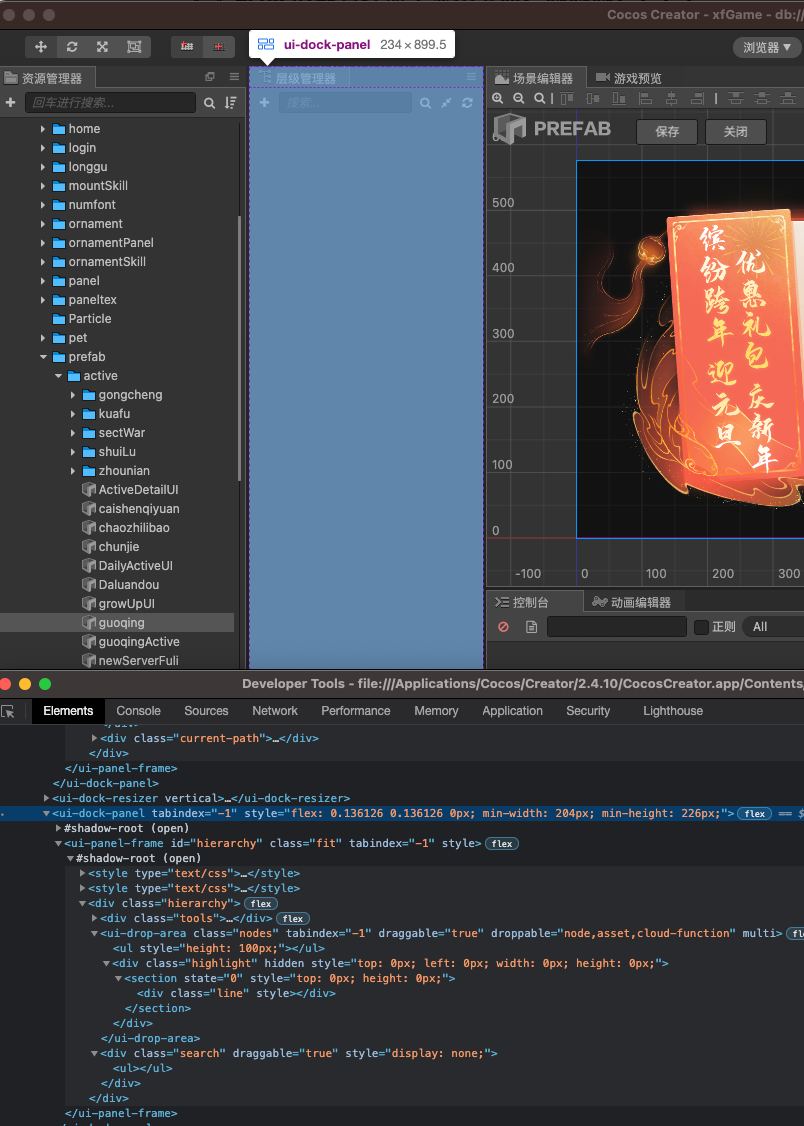Toggle the local/global coordinate button
The width and height of the screenshot is (804, 1126).
click(x=218, y=47)
